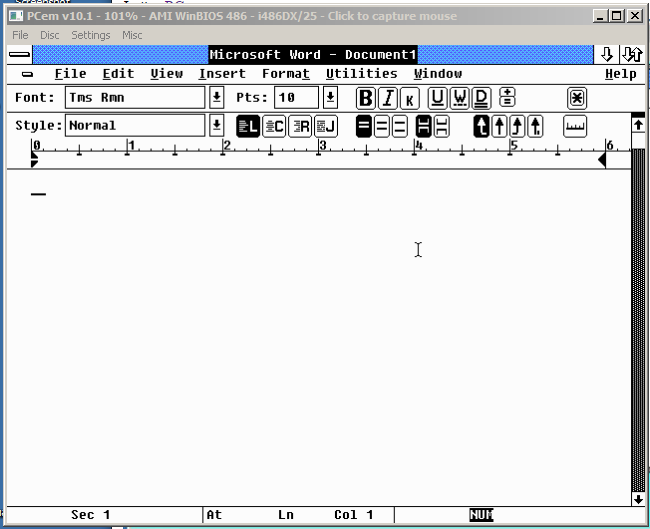Select the right-aligned tab stop icon
The height and width of the screenshot is (529, 650).
tap(517, 126)
